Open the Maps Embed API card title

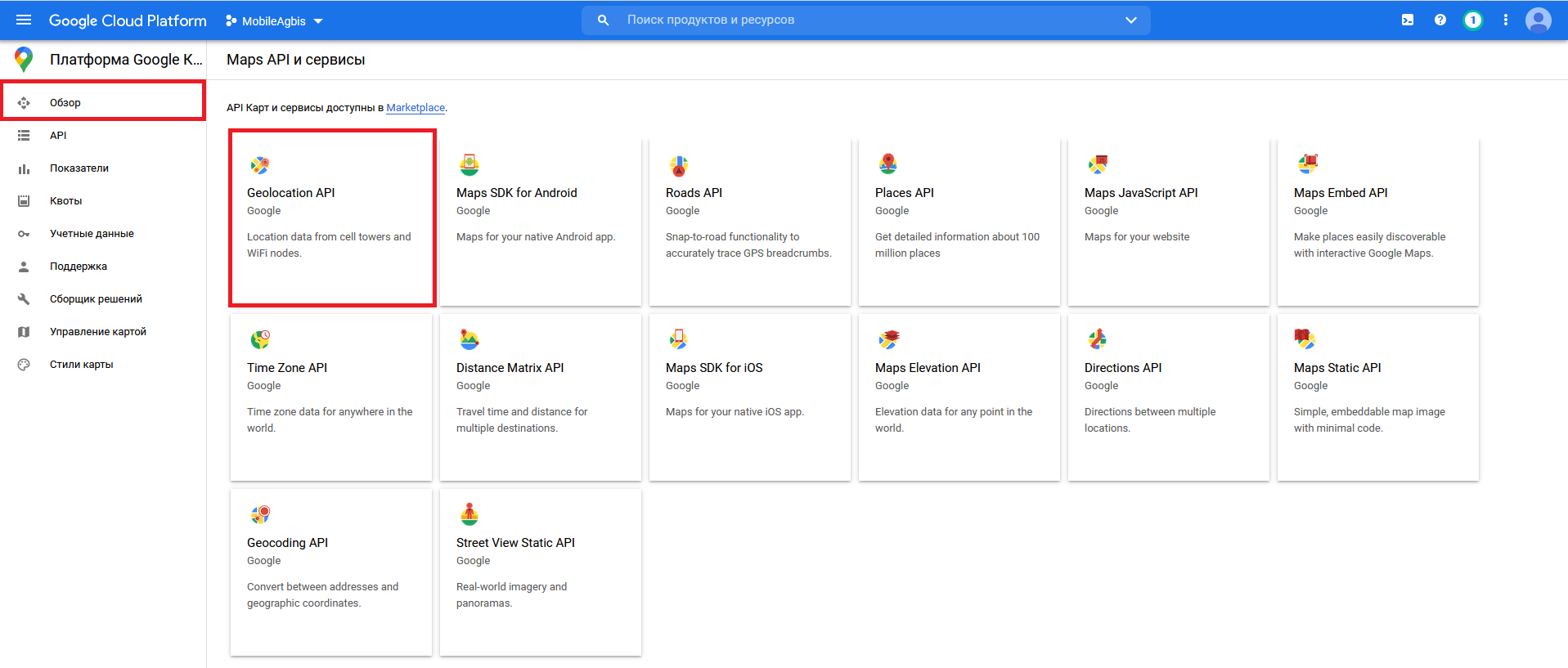1341,193
